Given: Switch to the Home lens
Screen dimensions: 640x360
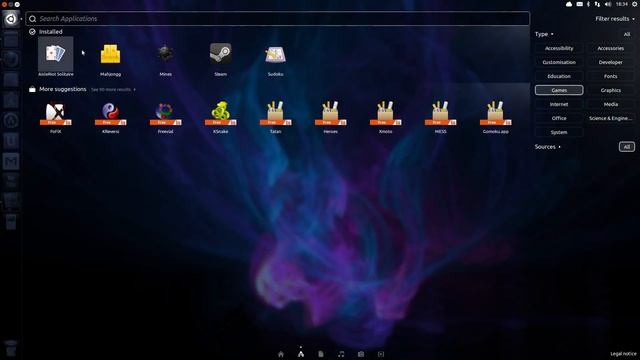Looking at the screenshot, I should click(281, 354).
